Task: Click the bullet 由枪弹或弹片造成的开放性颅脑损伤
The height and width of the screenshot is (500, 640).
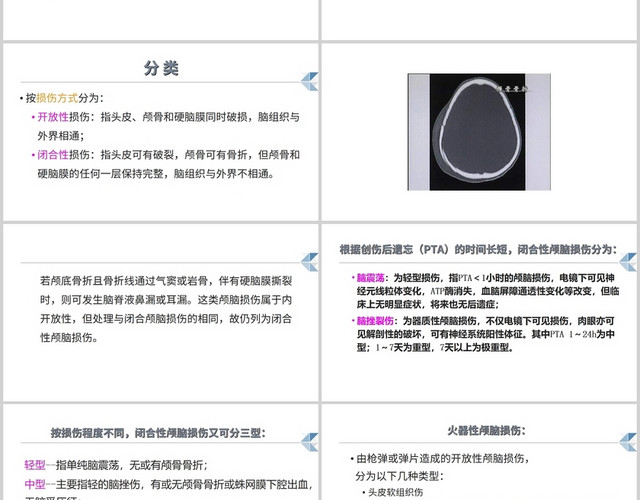Action: (x=440, y=458)
